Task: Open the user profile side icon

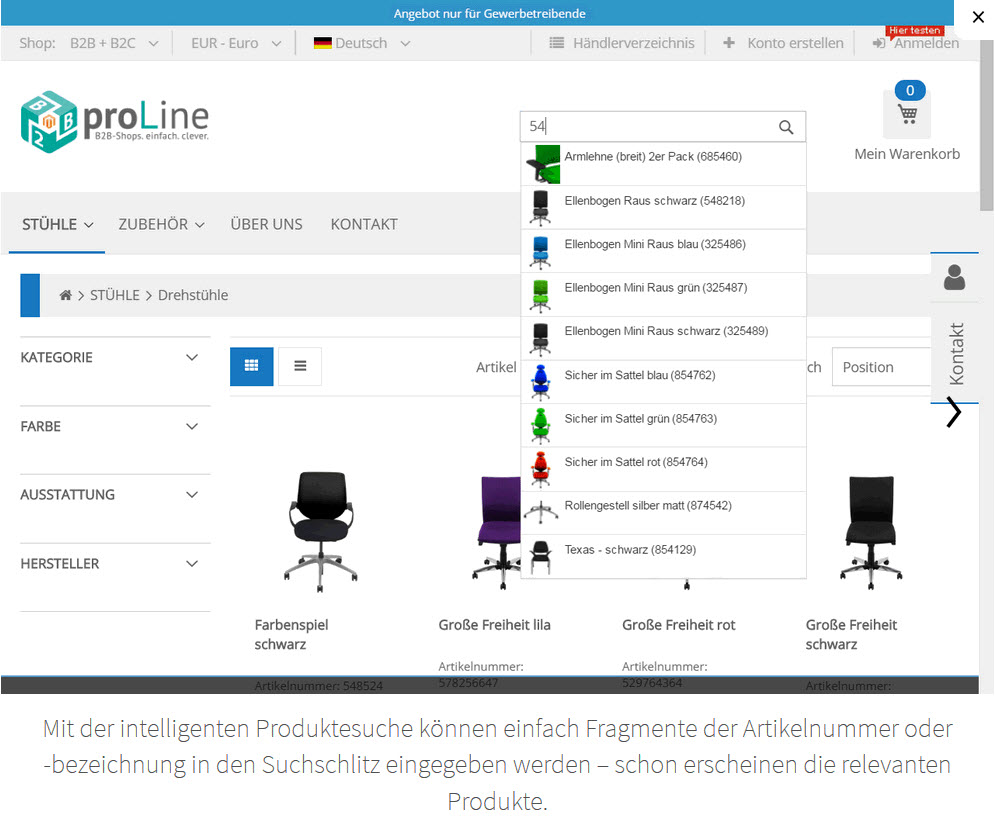Action: pyautogui.click(x=954, y=278)
